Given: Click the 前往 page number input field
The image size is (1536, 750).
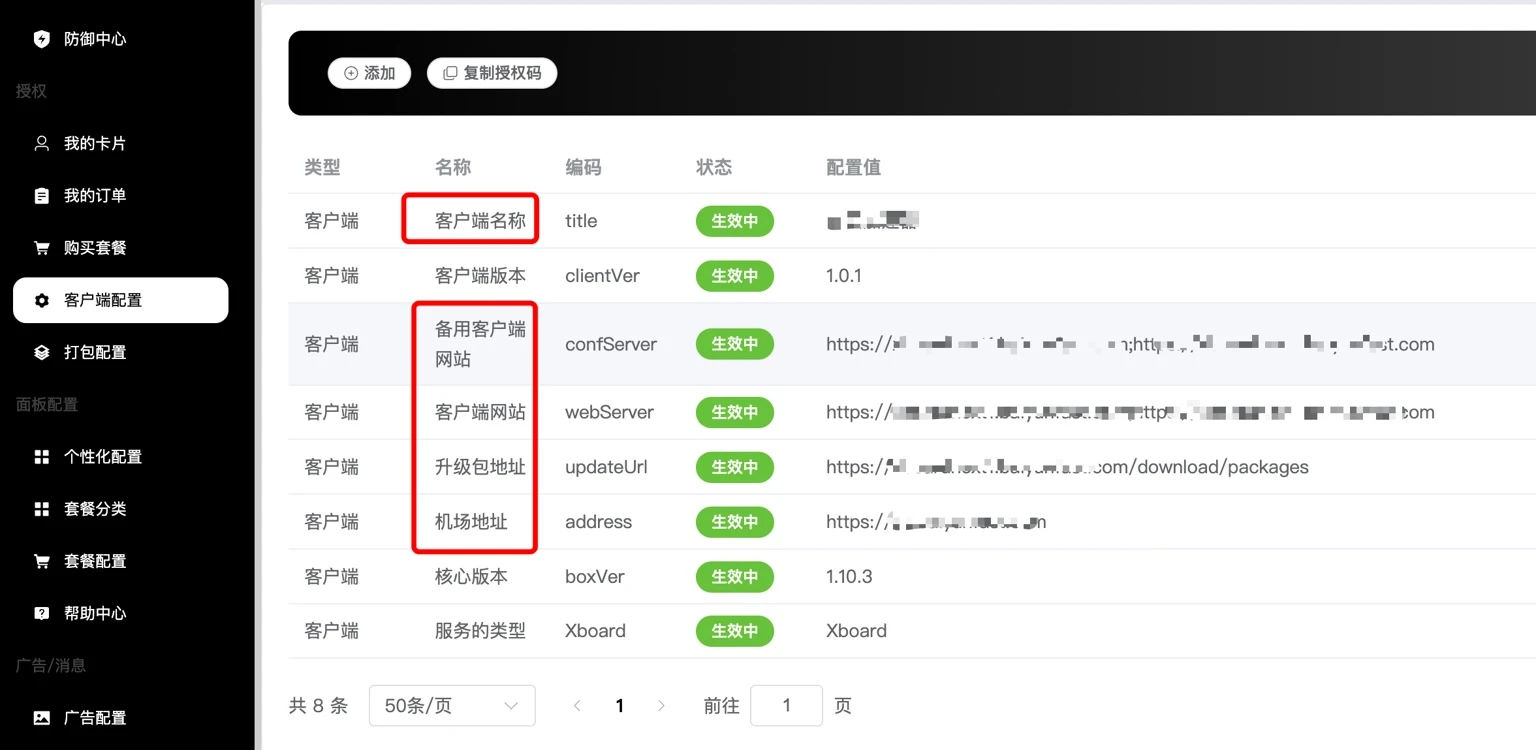Looking at the screenshot, I should [x=786, y=706].
